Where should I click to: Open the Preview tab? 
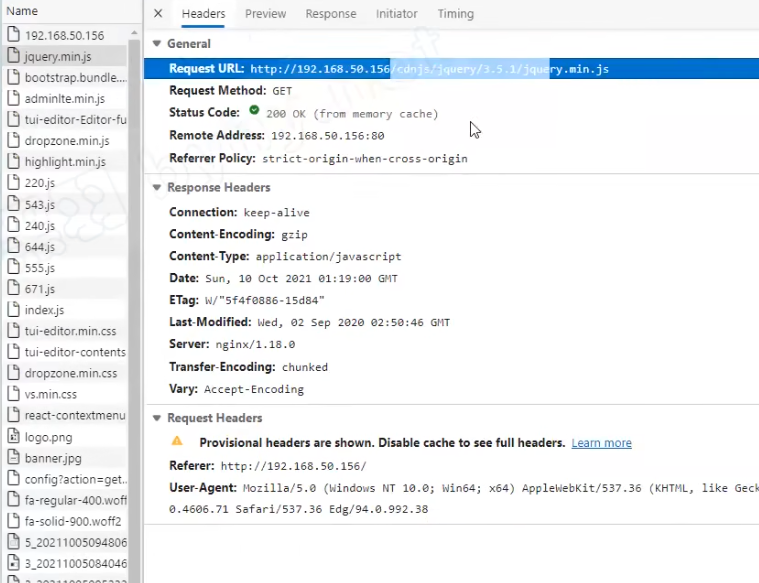(265, 14)
